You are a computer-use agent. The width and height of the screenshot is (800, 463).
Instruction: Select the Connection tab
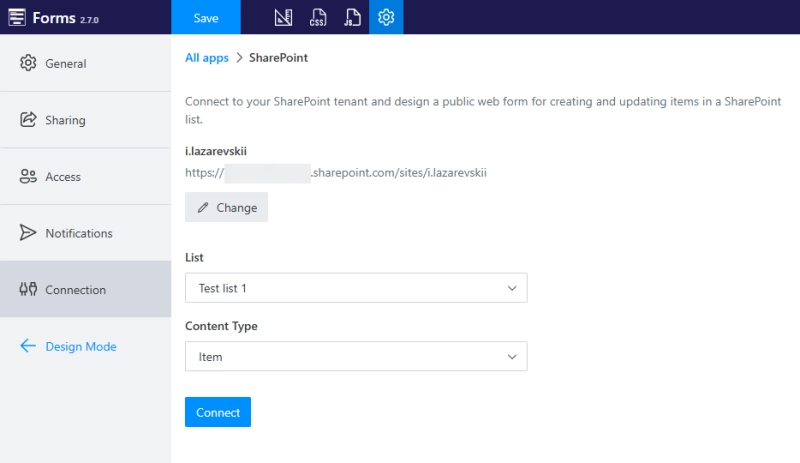coord(86,289)
